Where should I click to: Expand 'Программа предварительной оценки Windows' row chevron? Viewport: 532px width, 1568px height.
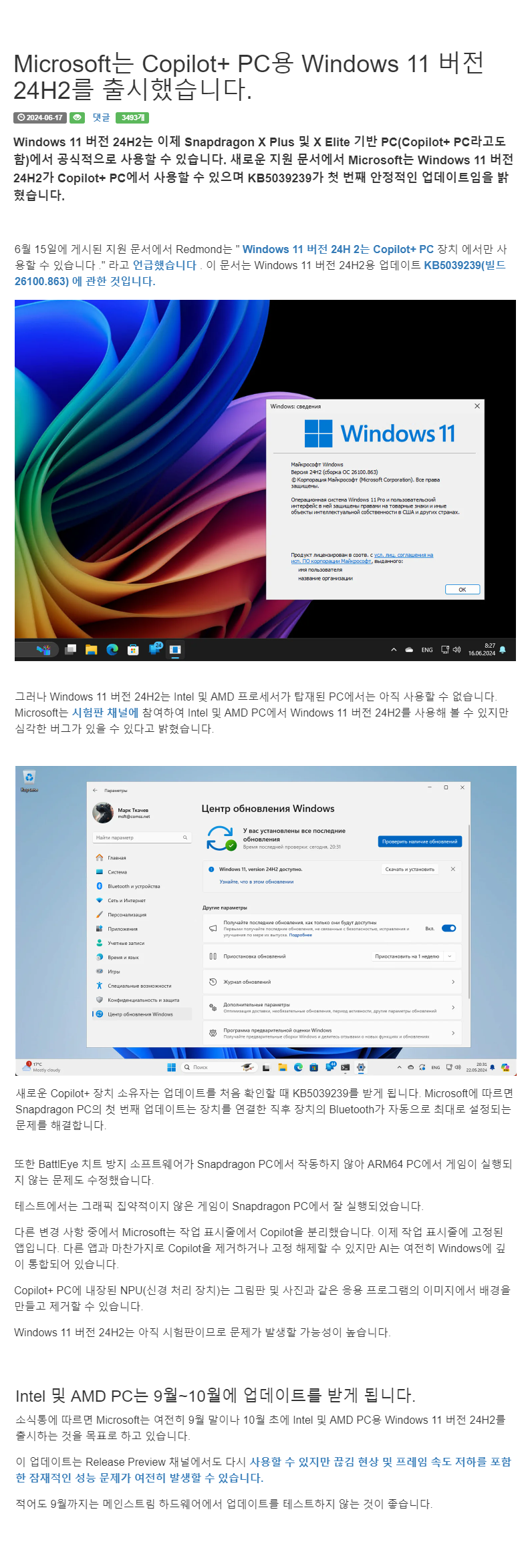coord(452,1033)
